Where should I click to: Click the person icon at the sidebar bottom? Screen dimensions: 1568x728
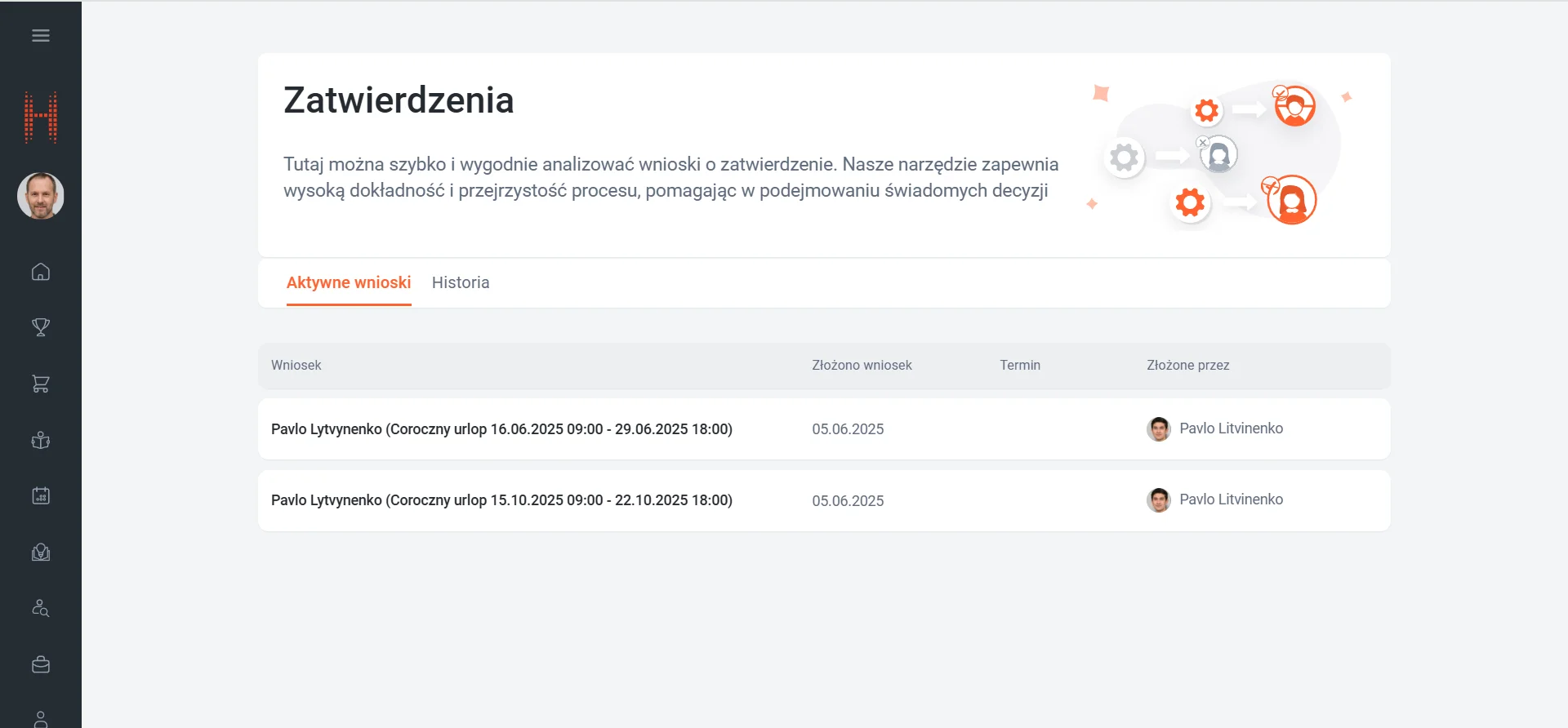[41, 719]
